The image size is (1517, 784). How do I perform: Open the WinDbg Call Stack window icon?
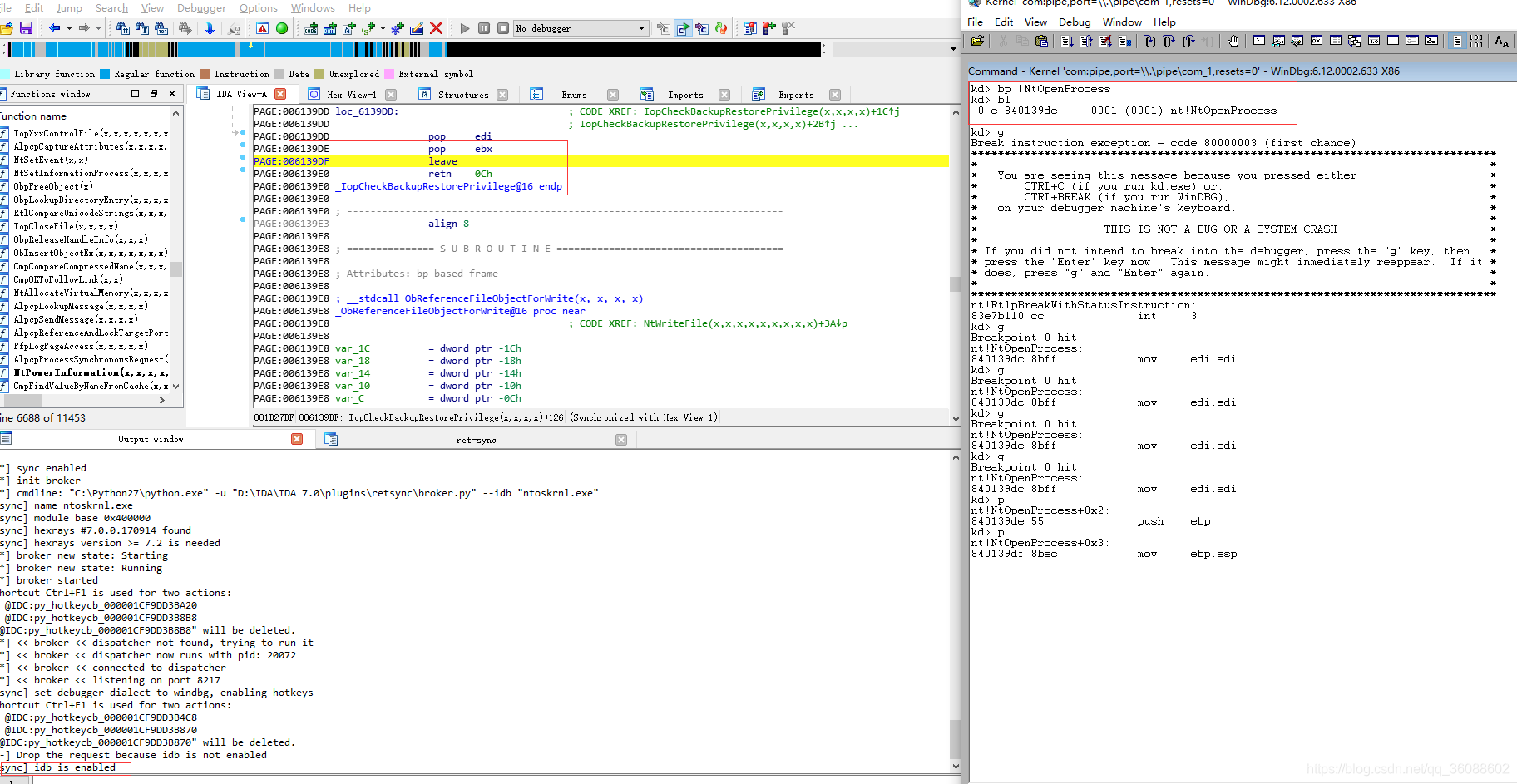pyautogui.click(x=1354, y=41)
